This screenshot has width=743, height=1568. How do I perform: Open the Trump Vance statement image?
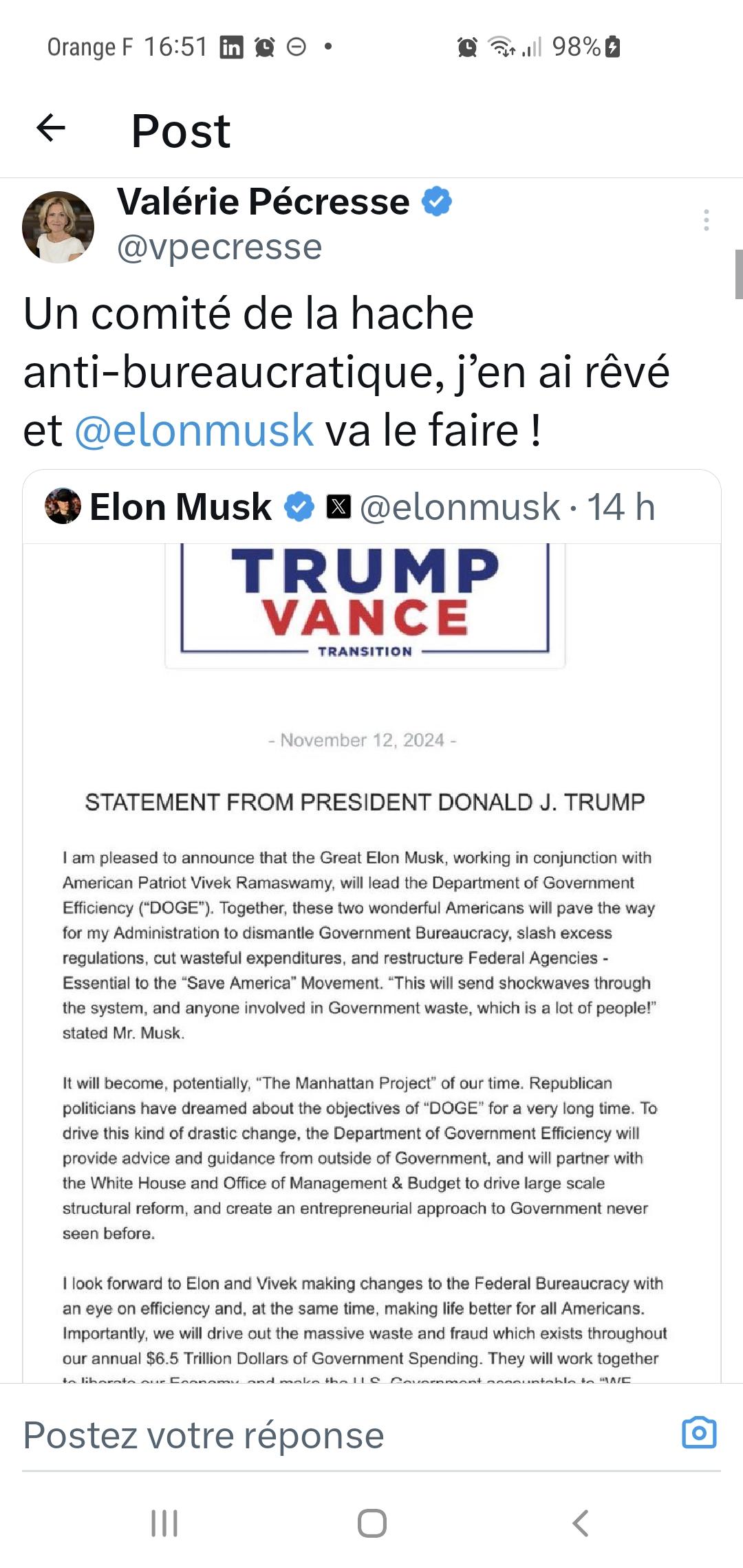(x=371, y=963)
